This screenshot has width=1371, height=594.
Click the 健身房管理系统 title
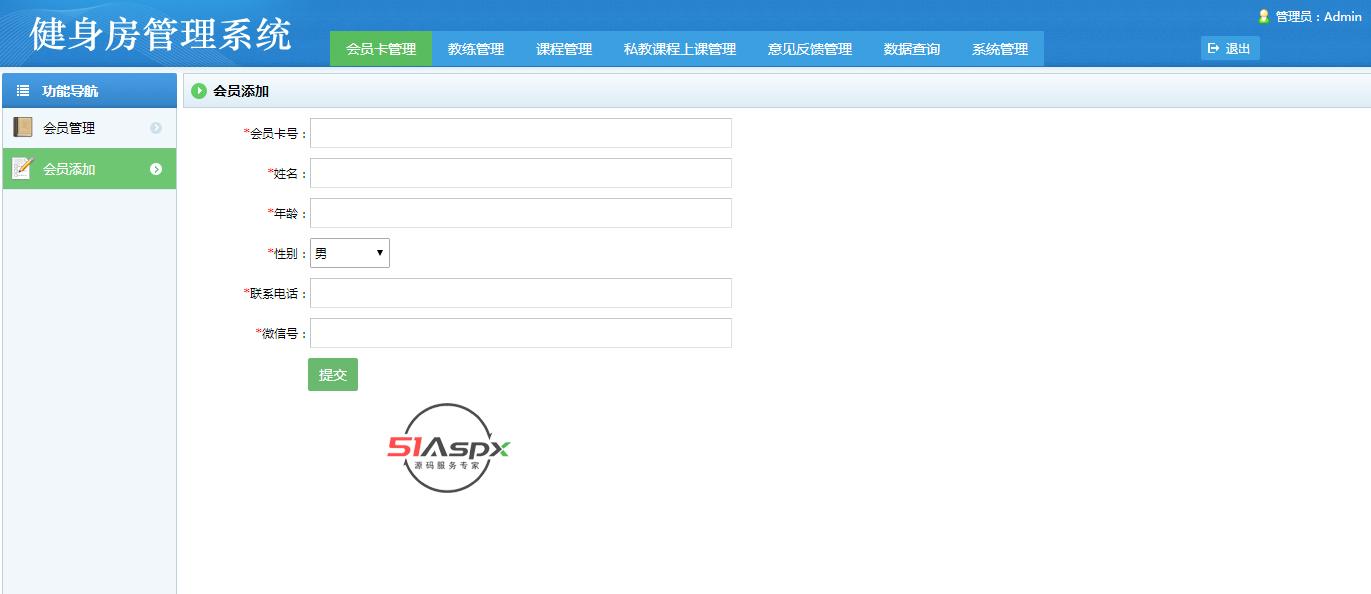tap(161, 35)
